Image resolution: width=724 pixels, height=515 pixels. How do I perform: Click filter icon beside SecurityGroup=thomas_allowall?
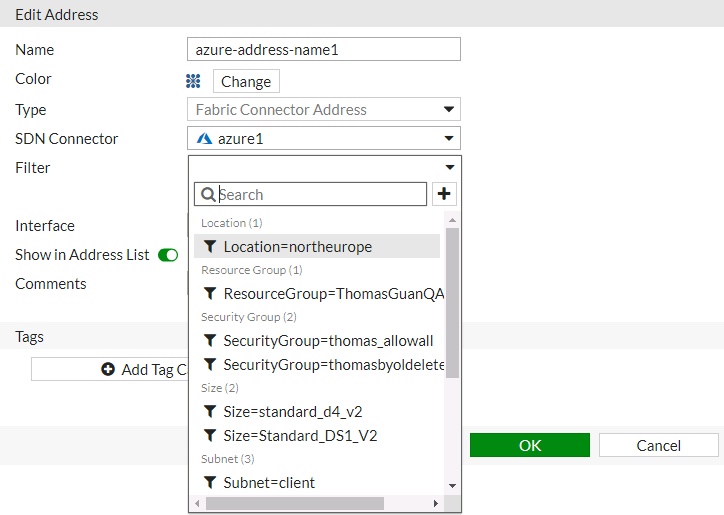tap(210, 340)
